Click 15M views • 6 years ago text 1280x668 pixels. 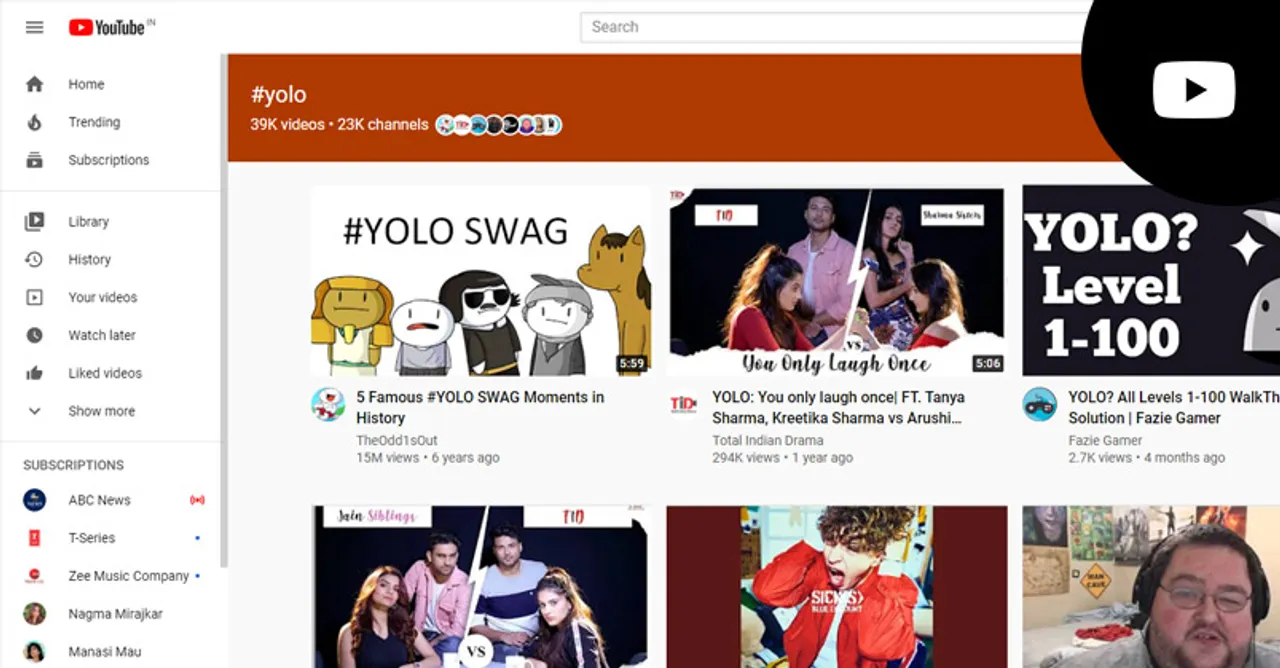click(428, 458)
